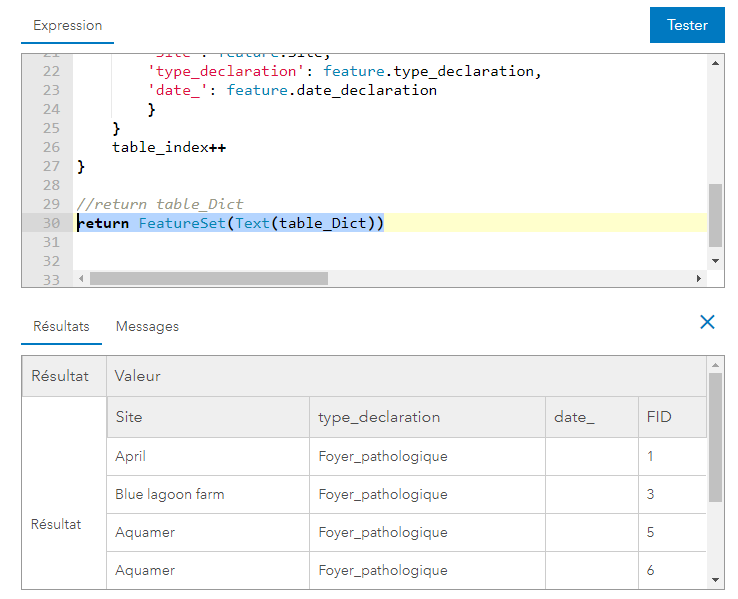This screenshot has height=599, width=738.
Task: Select the April site cell
Action: pos(208,456)
